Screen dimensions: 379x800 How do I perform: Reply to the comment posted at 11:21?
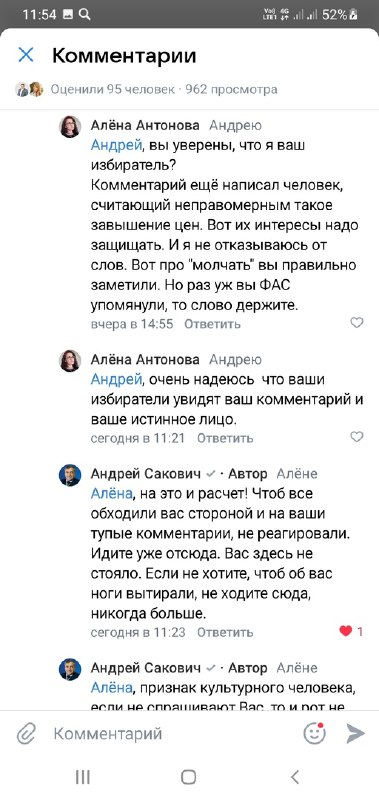[x=225, y=438]
